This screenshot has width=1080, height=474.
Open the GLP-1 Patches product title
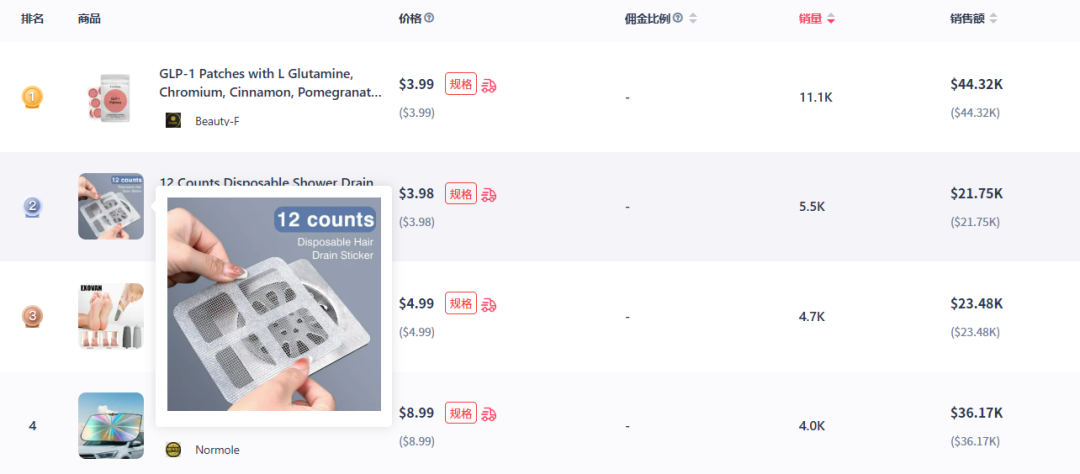[270, 83]
